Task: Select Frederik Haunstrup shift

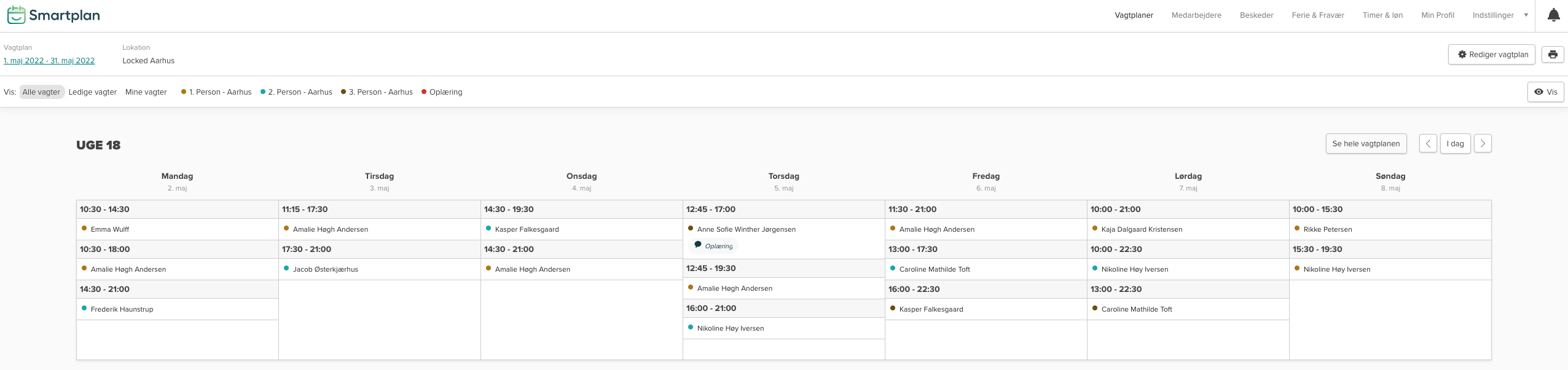Action: coord(178,309)
